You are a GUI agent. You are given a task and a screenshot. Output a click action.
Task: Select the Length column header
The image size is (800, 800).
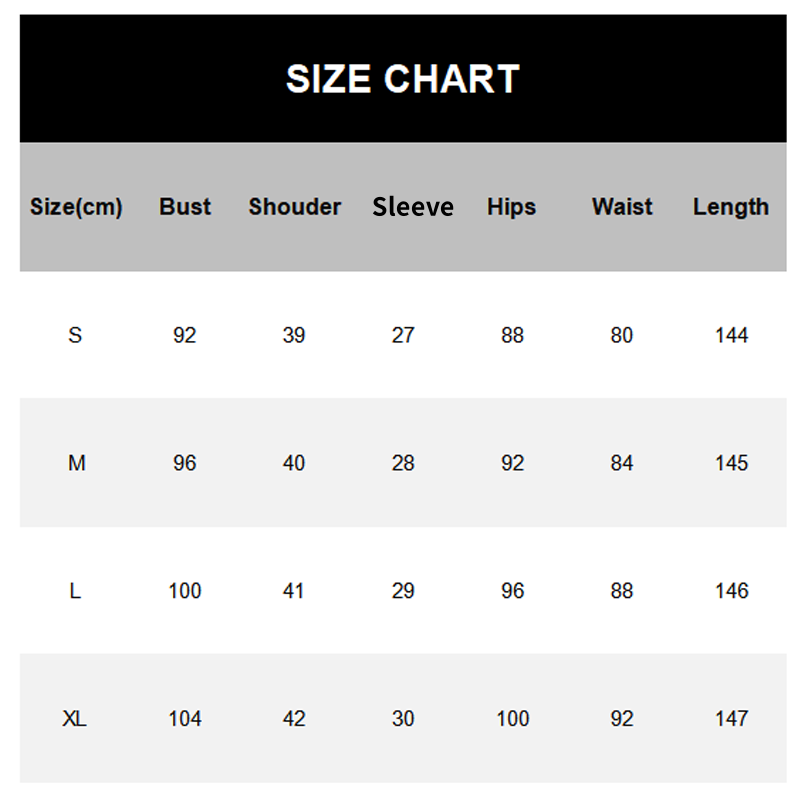pos(731,207)
